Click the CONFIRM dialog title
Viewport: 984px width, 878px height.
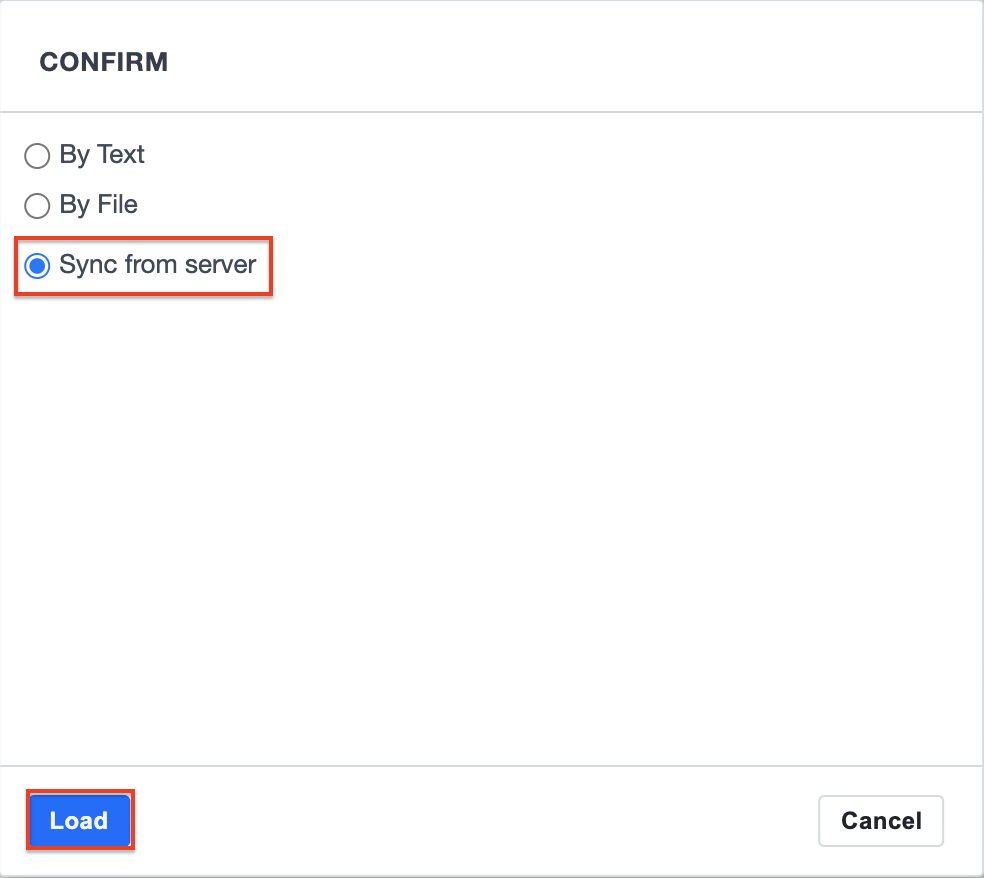[x=104, y=62]
